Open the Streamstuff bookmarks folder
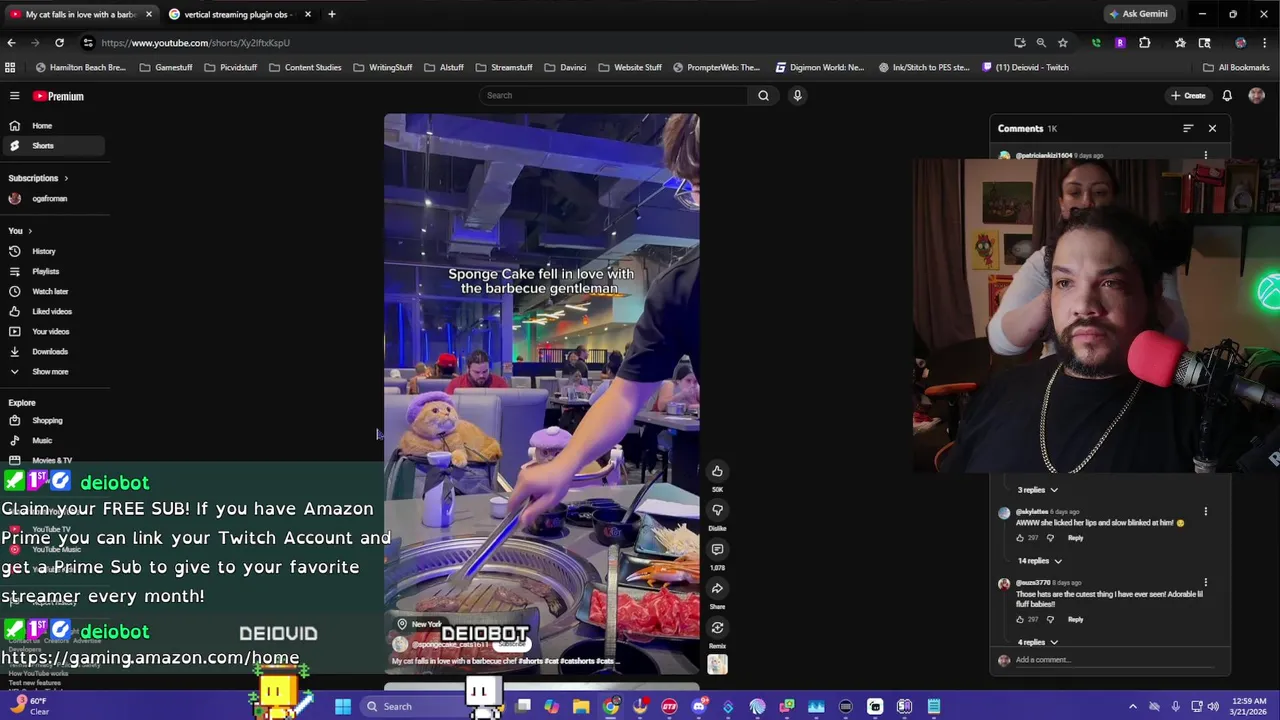 (504, 67)
